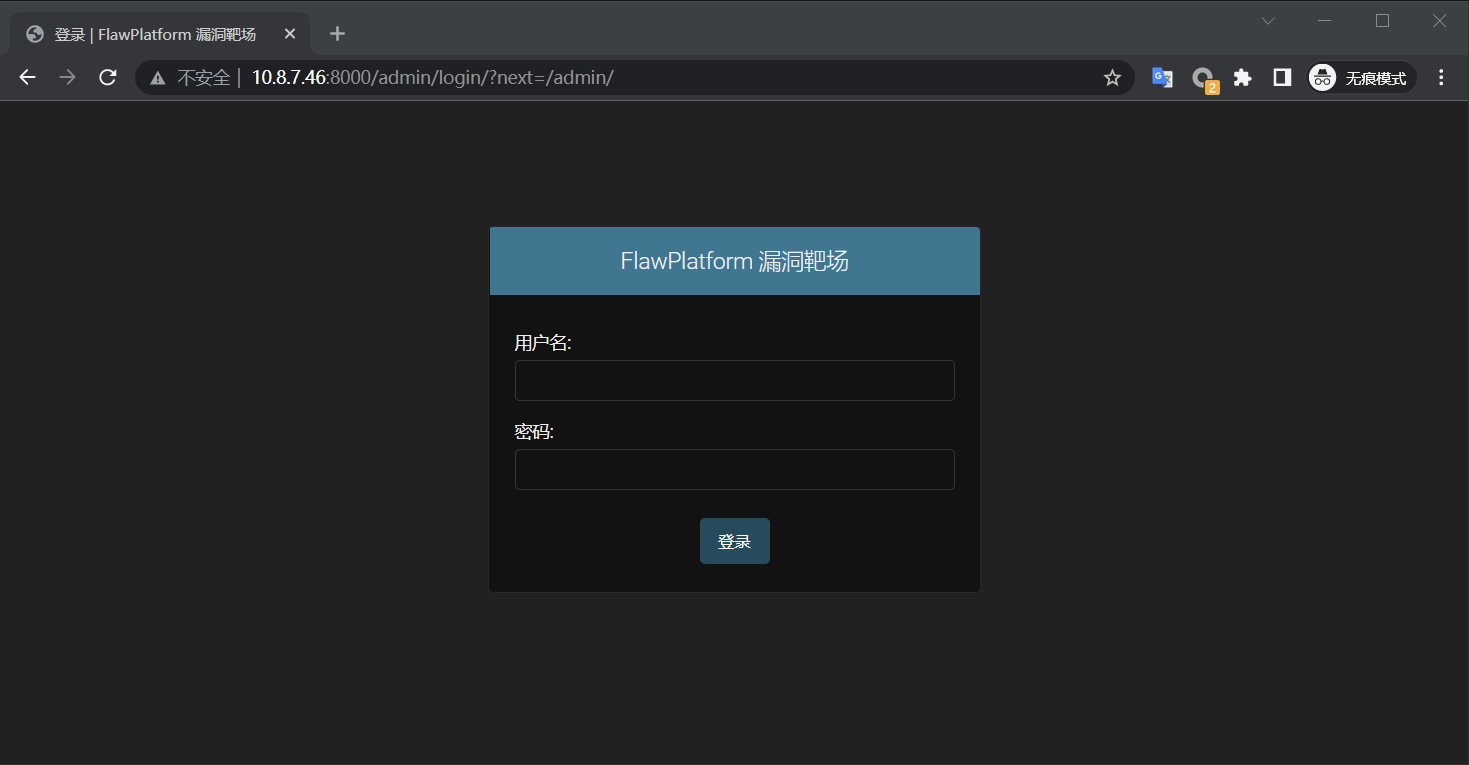The image size is (1469, 765).
Task: Click the 无痕模式 incognito profile button
Action: tap(1362, 78)
